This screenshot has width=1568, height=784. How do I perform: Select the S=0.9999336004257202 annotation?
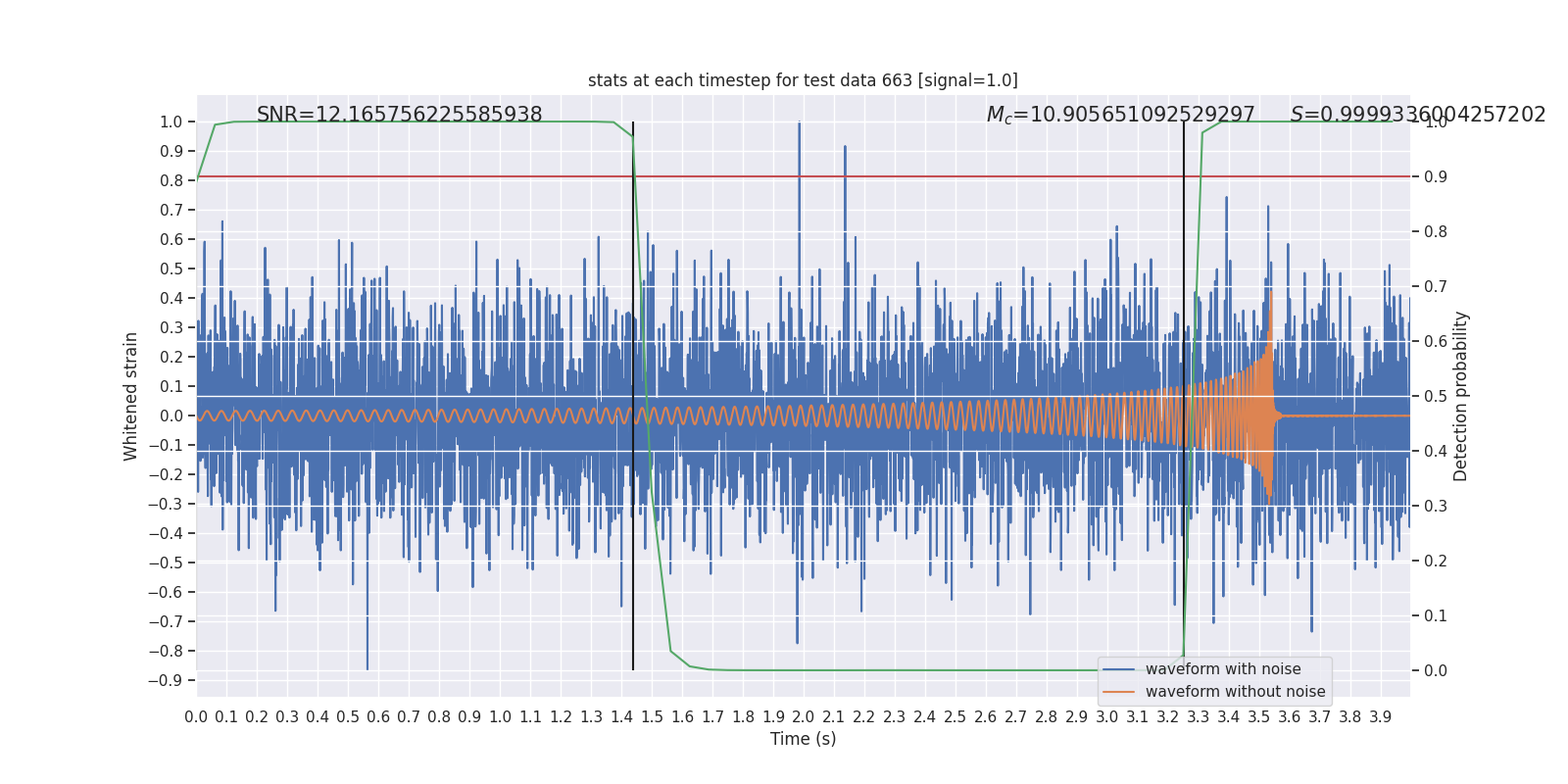pos(1418,115)
